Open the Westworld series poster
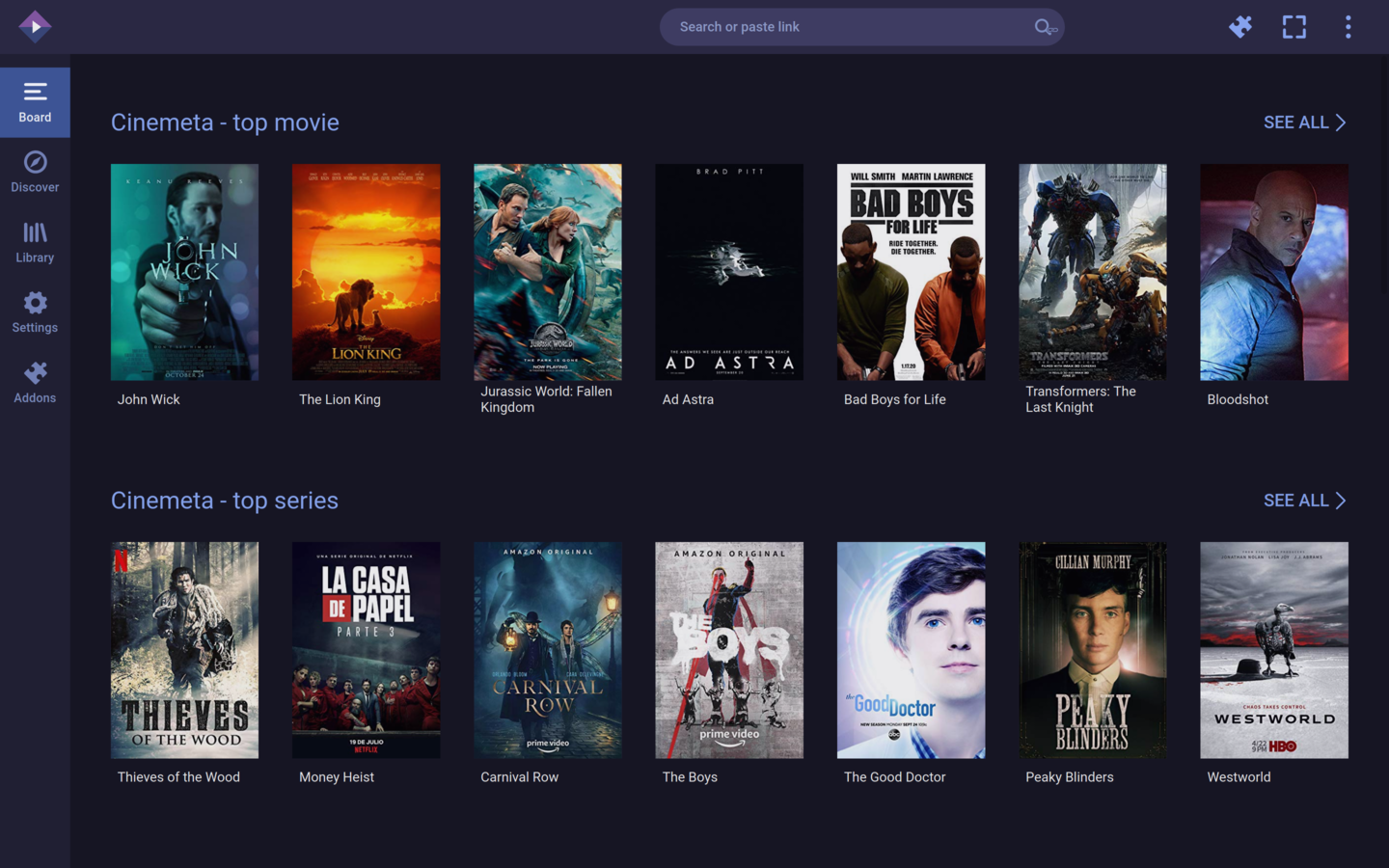Viewport: 1389px width, 868px height. [x=1273, y=650]
